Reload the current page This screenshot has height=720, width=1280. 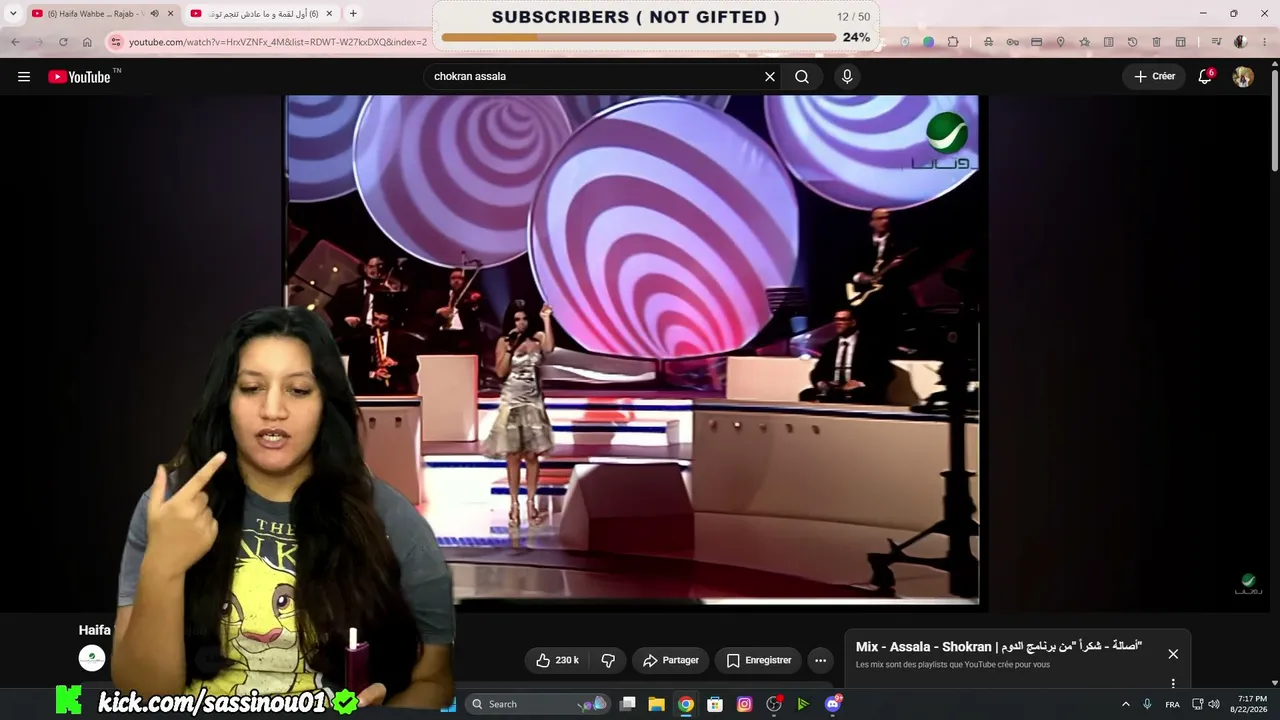[63, 42]
